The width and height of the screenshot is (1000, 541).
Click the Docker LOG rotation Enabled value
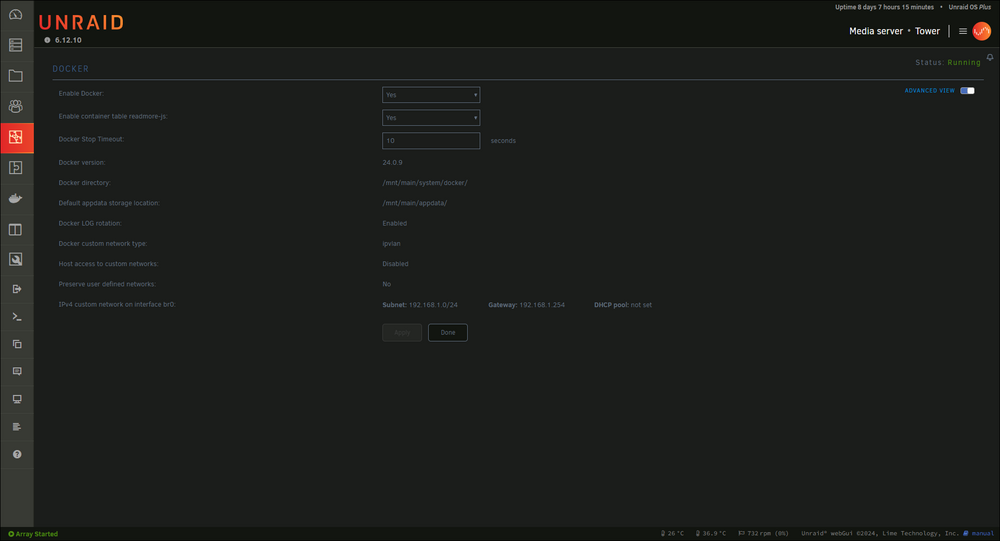pyautogui.click(x=395, y=224)
